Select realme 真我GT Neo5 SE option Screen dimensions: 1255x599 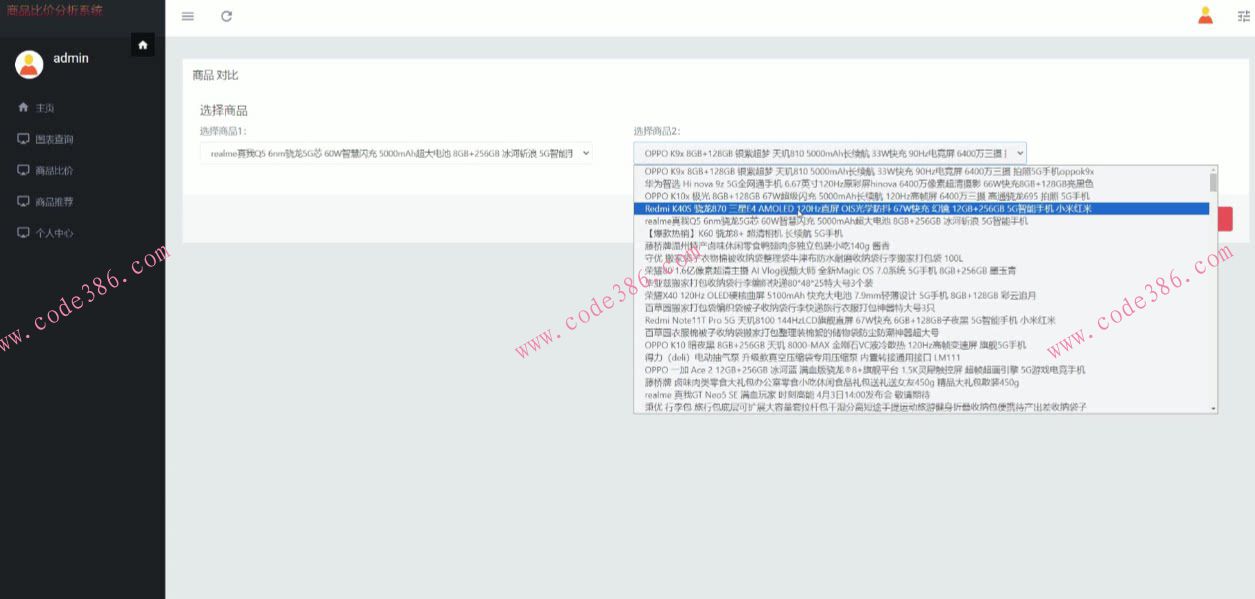pyautogui.click(x=921, y=395)
